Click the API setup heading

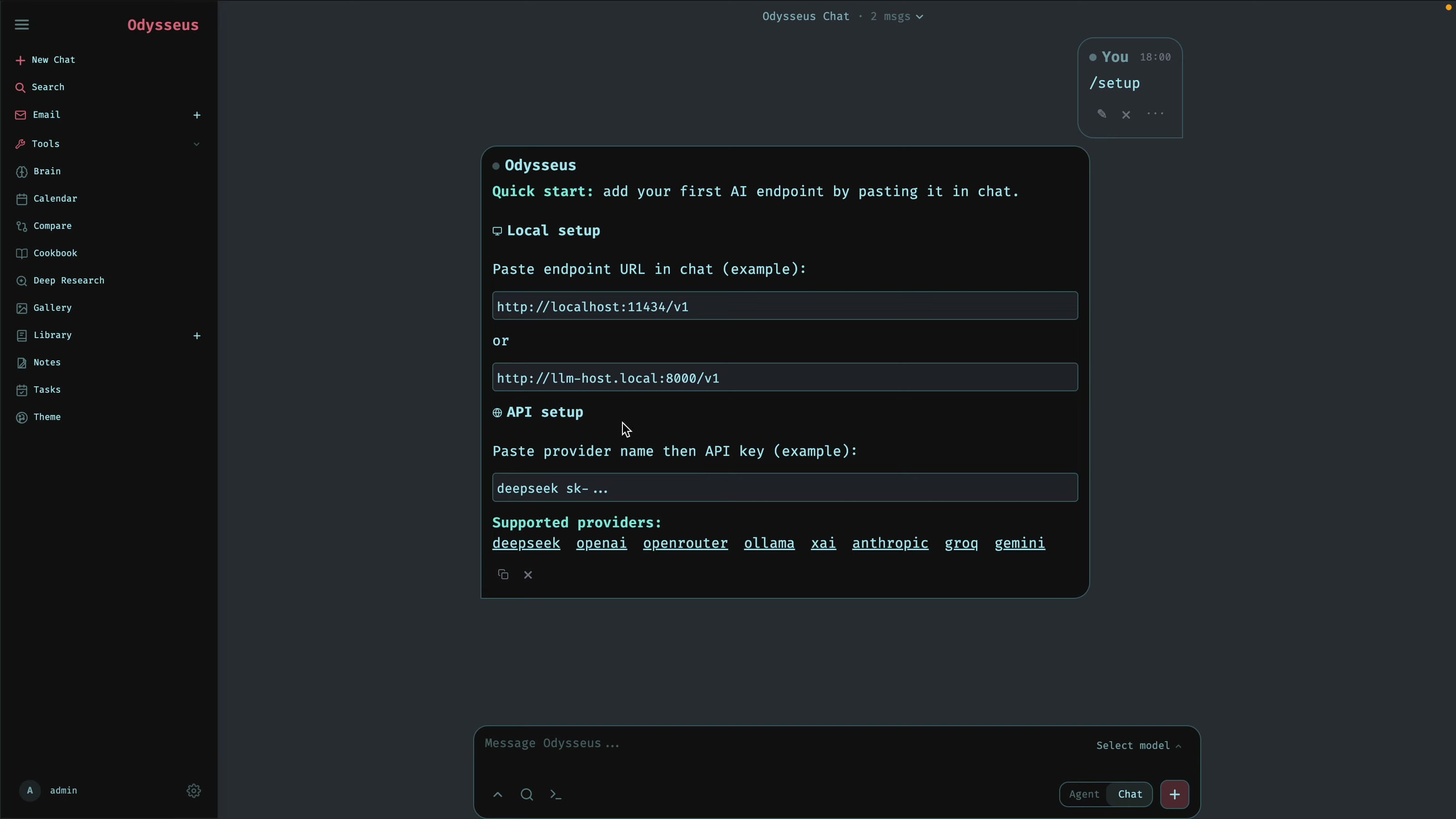click(545, 412)
